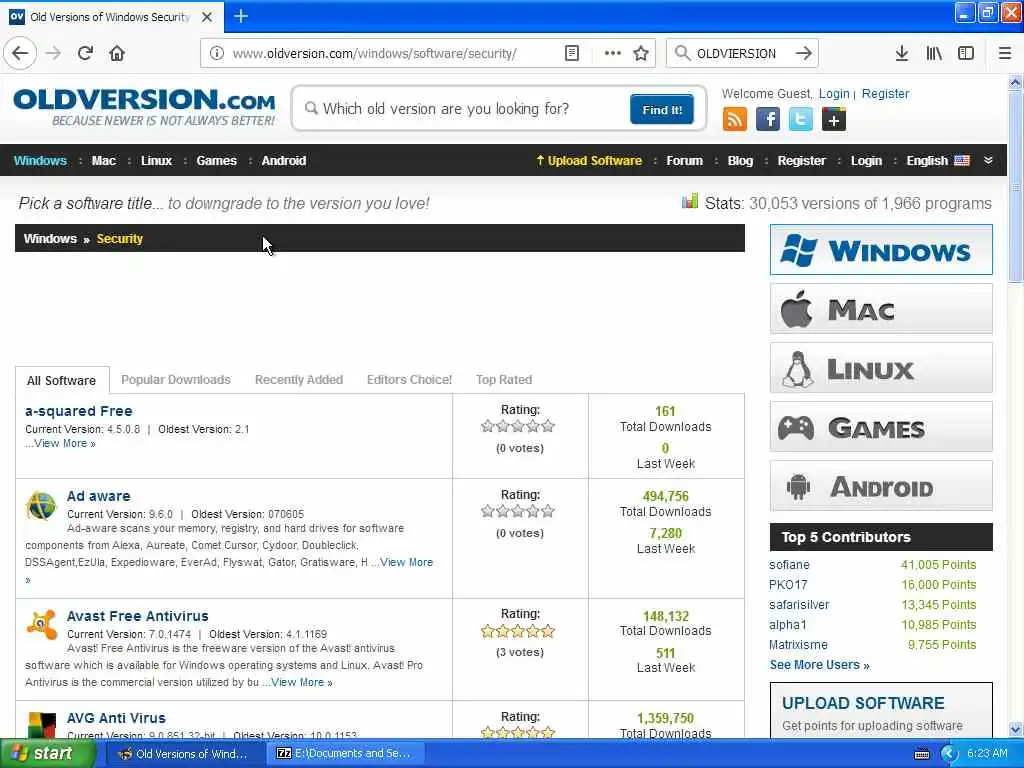Click the Avast Free Antivirus orange icon
This screenshot has height=768, width=1024.
[x=41, y=624]
